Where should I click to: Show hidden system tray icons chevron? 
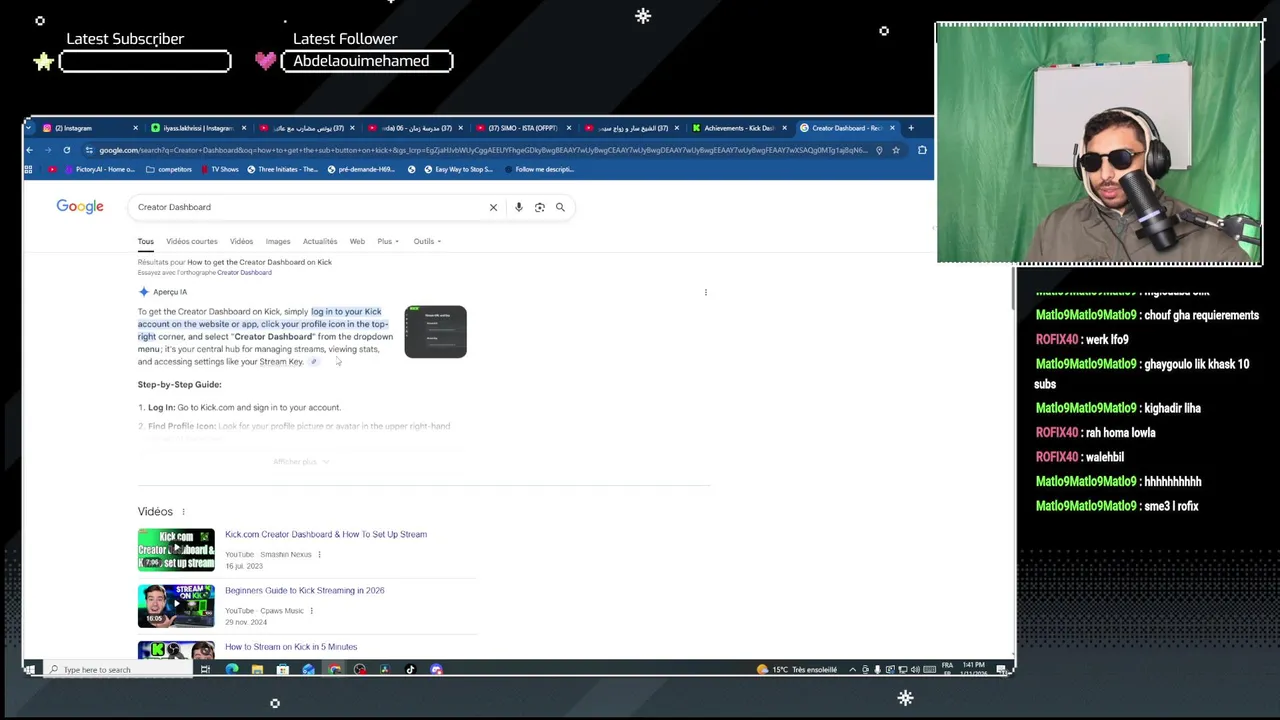pos(853,670)
